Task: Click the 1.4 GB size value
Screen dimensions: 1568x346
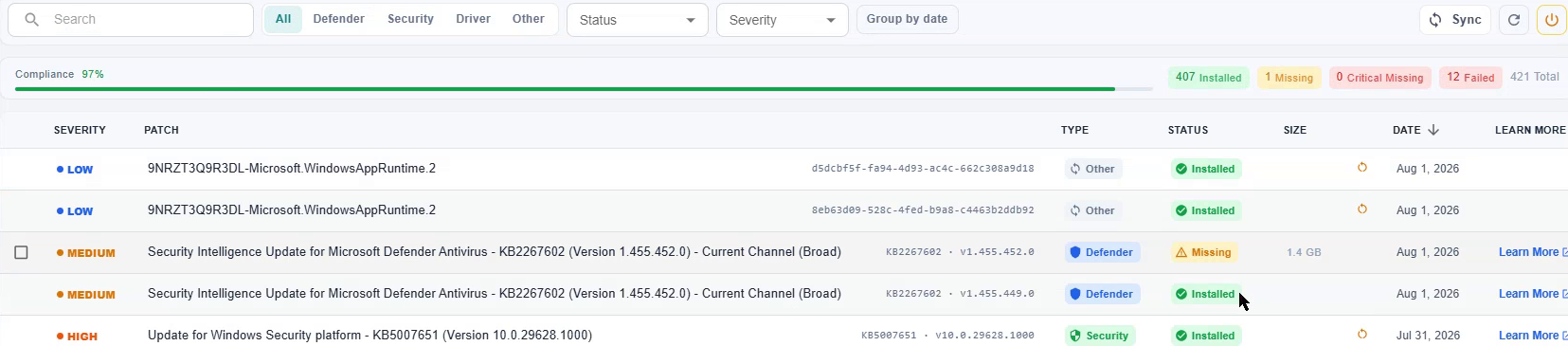Action: [1304, 252]
